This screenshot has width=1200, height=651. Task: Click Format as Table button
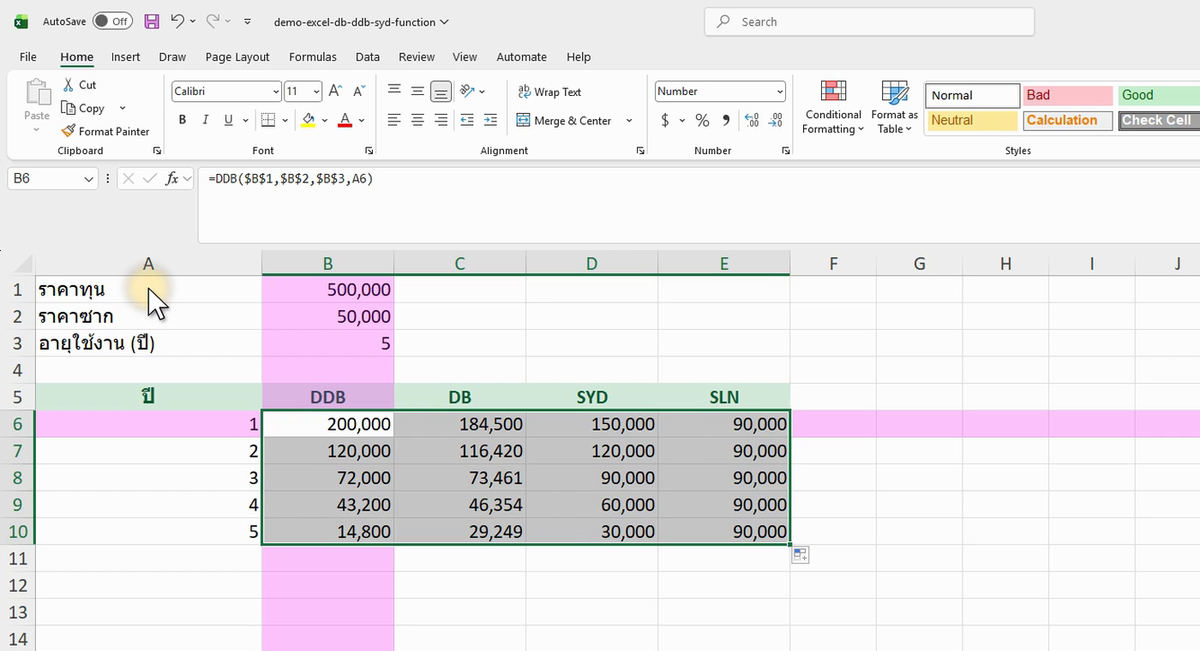pos(894,107)
